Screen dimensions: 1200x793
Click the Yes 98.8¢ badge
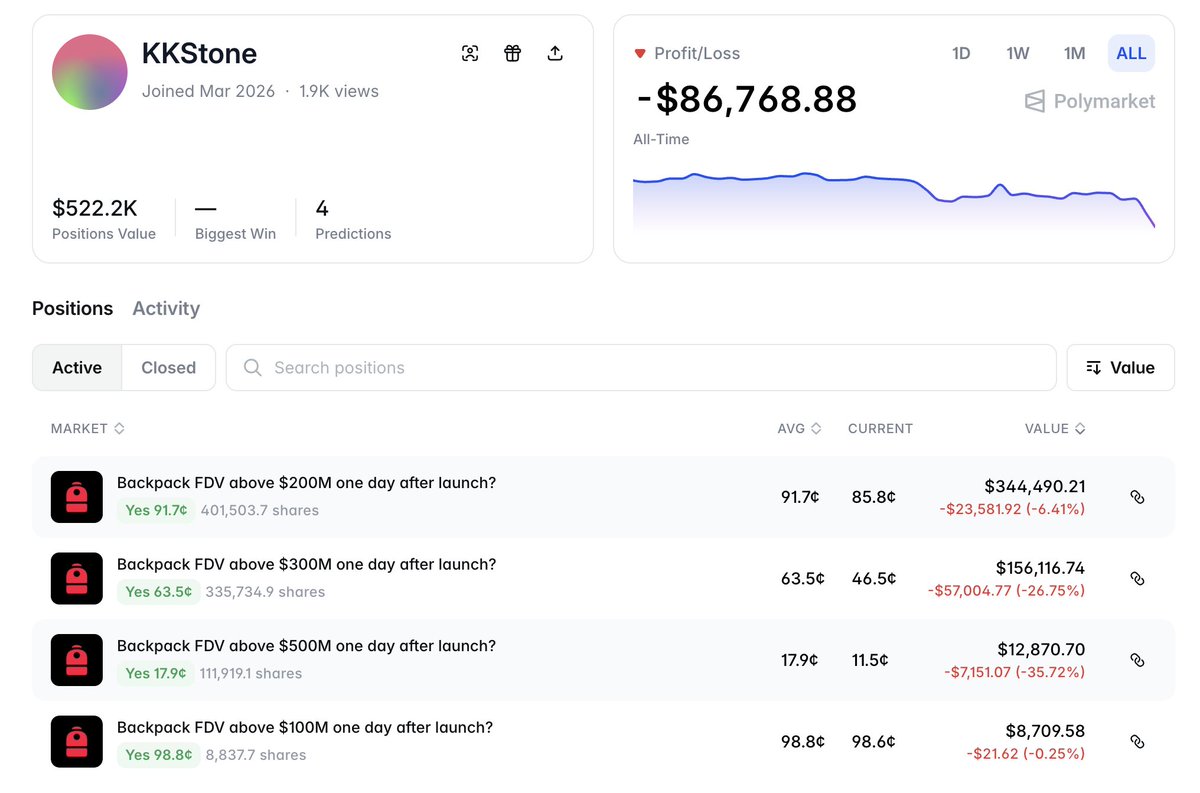[158, 755]
